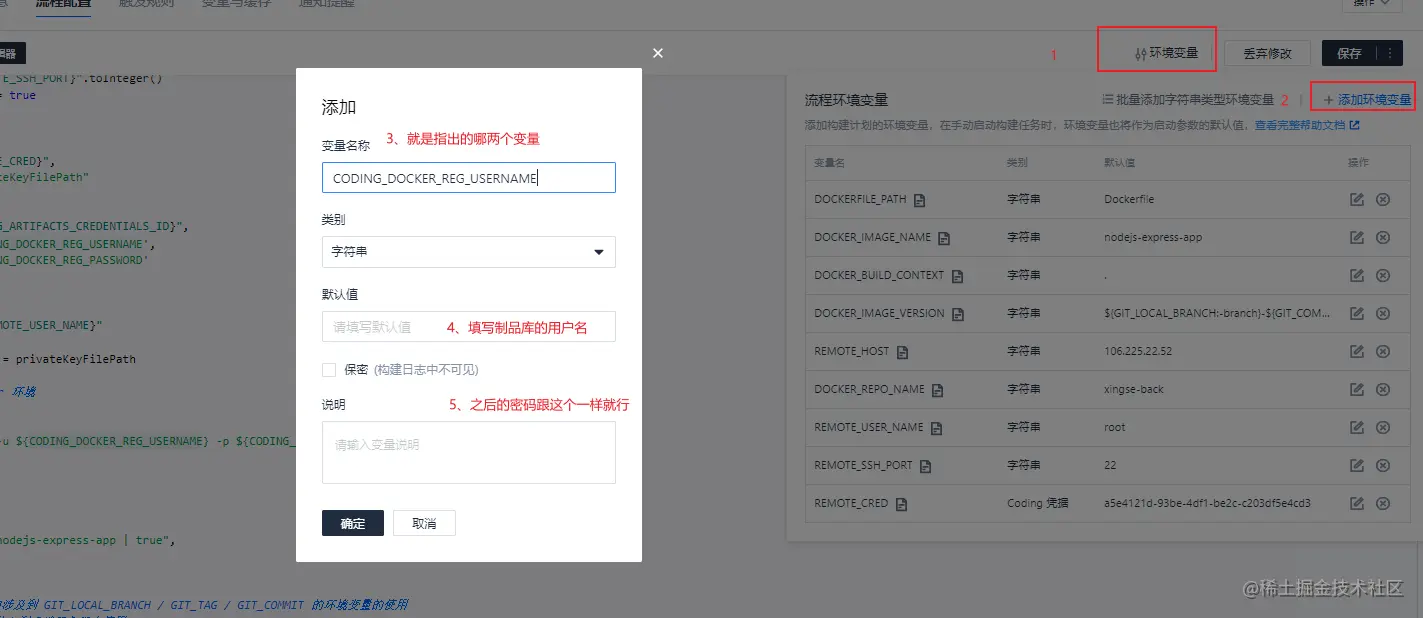Open the more options menu beside 保存
The image size is (1423, 618).
1390,53
